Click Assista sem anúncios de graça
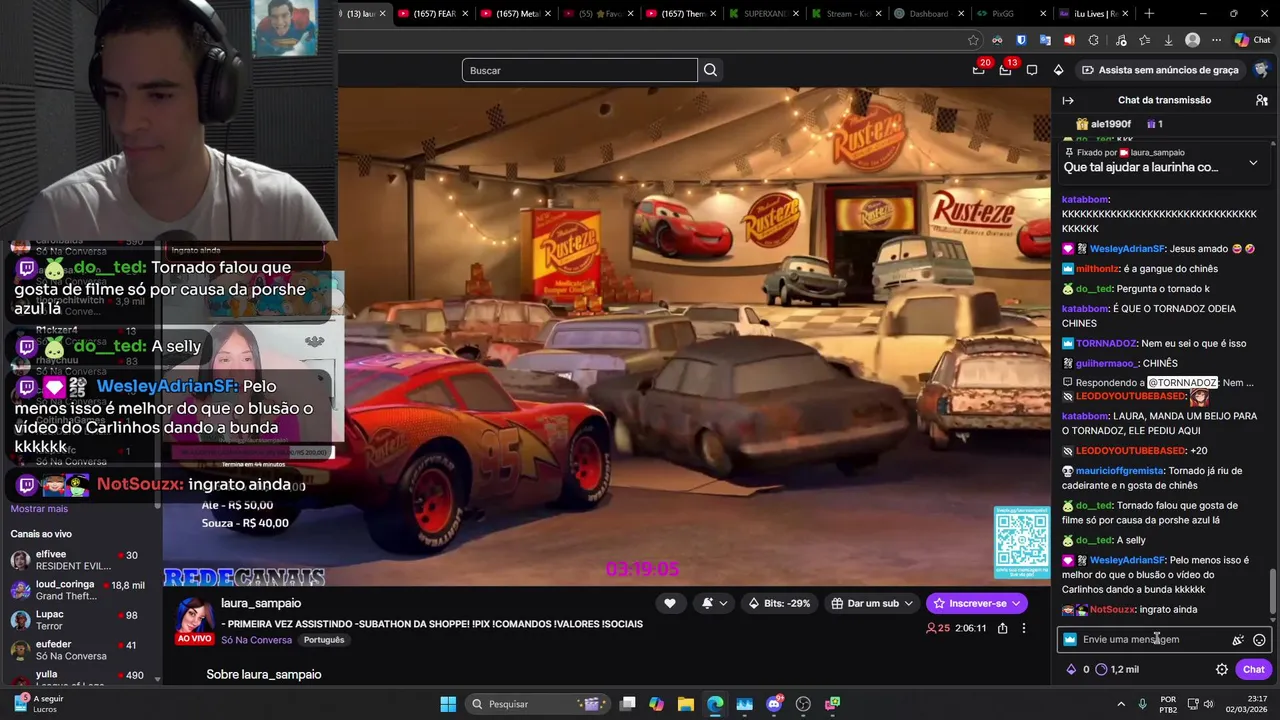 tap(1160, 70)
